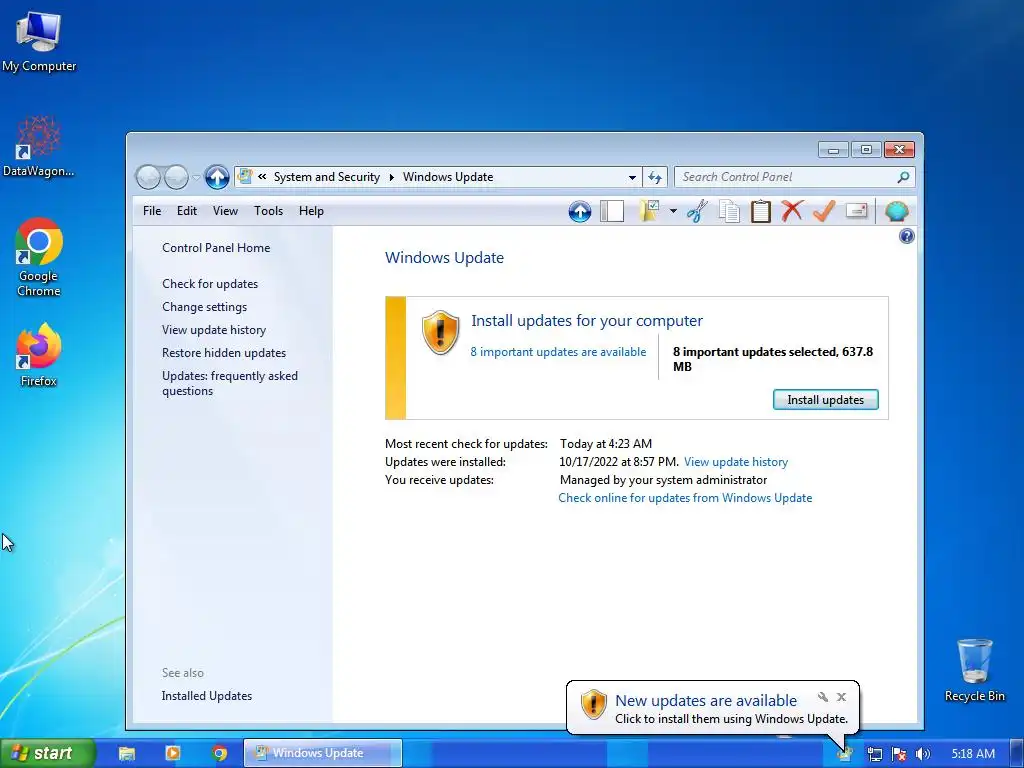The image size is (1024, 768).
Task: Click the Paste clipboard icon
Action: pos(761,211)
